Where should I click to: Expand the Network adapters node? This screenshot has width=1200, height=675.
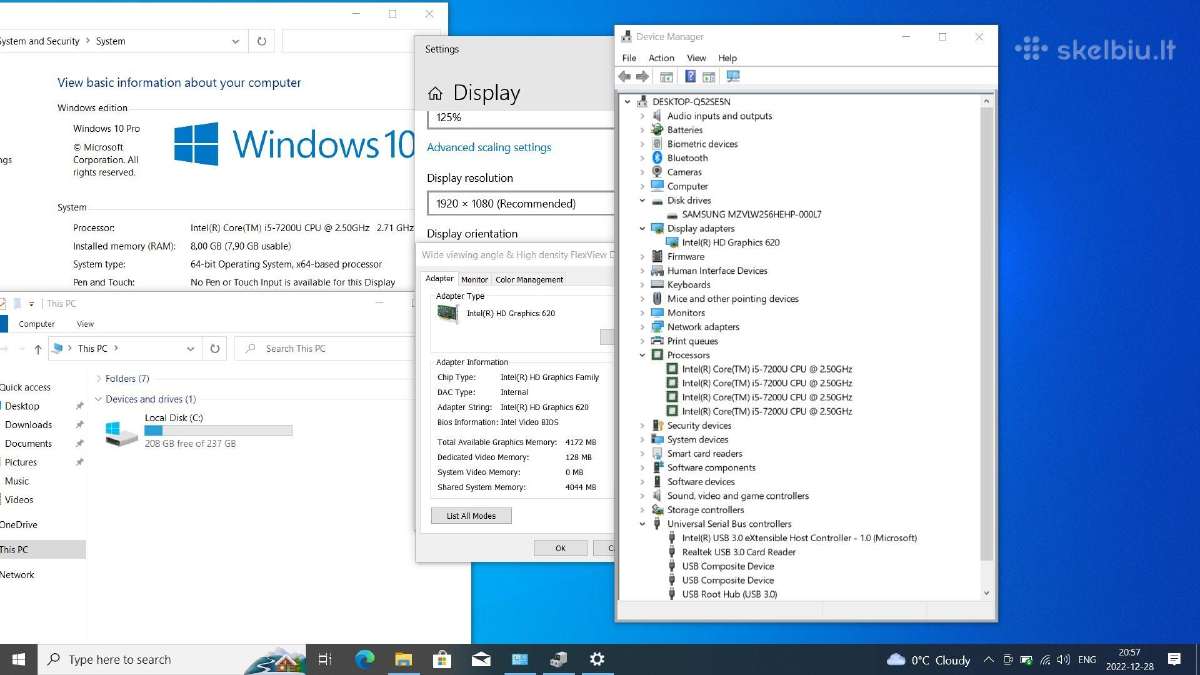[643, 327]
